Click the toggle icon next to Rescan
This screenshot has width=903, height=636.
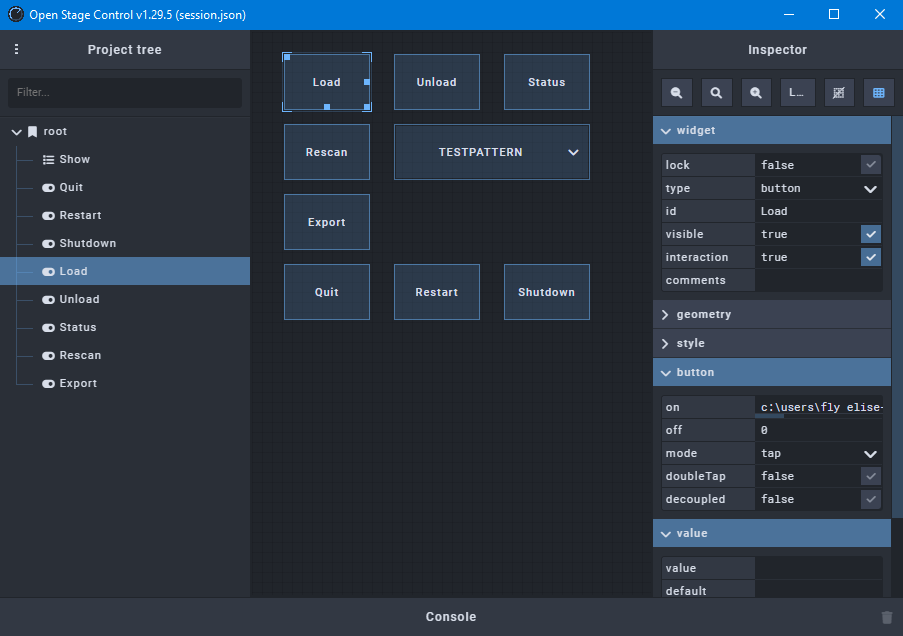[x=48, y=356]
